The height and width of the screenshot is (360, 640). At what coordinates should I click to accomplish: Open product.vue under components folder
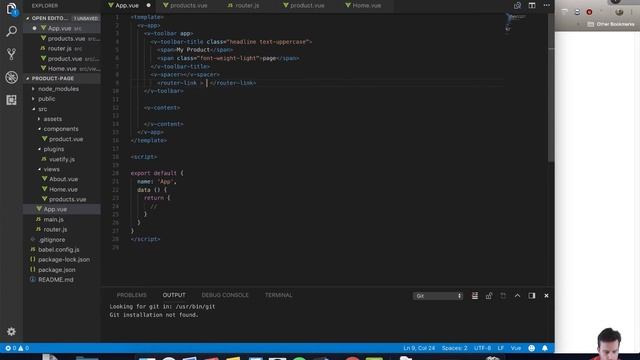[x=65, y=139]
